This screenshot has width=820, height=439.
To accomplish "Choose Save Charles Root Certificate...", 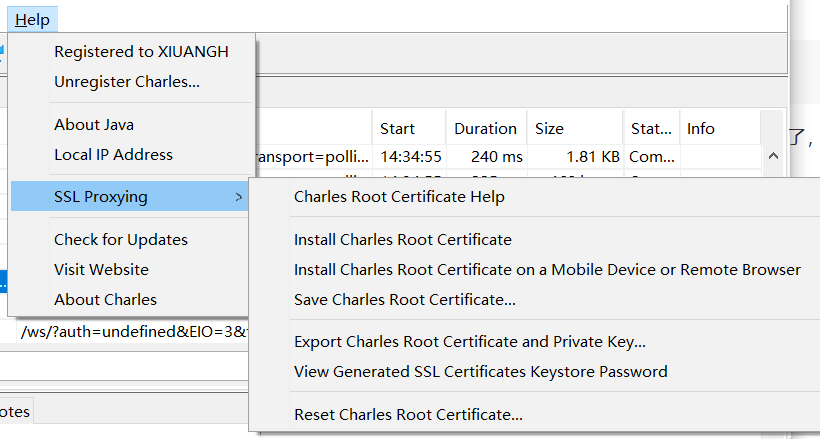I will (405, 300).
